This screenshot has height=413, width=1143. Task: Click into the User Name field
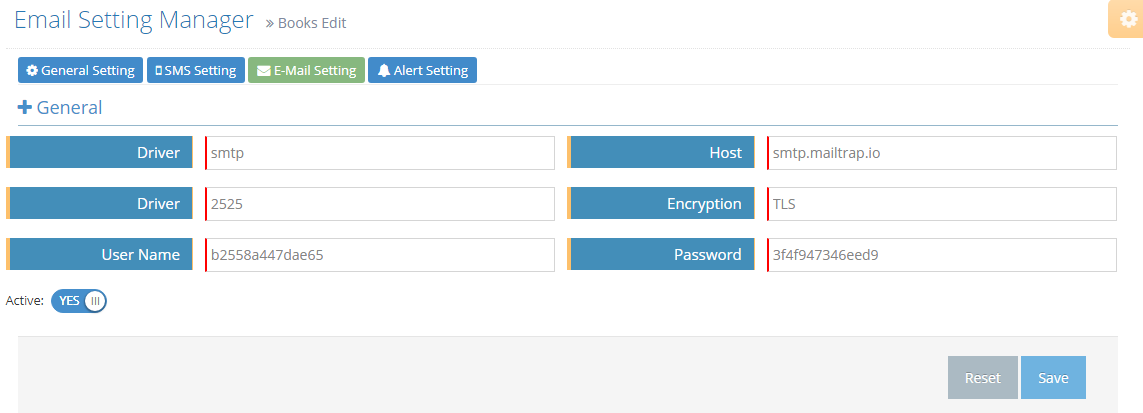380,255
